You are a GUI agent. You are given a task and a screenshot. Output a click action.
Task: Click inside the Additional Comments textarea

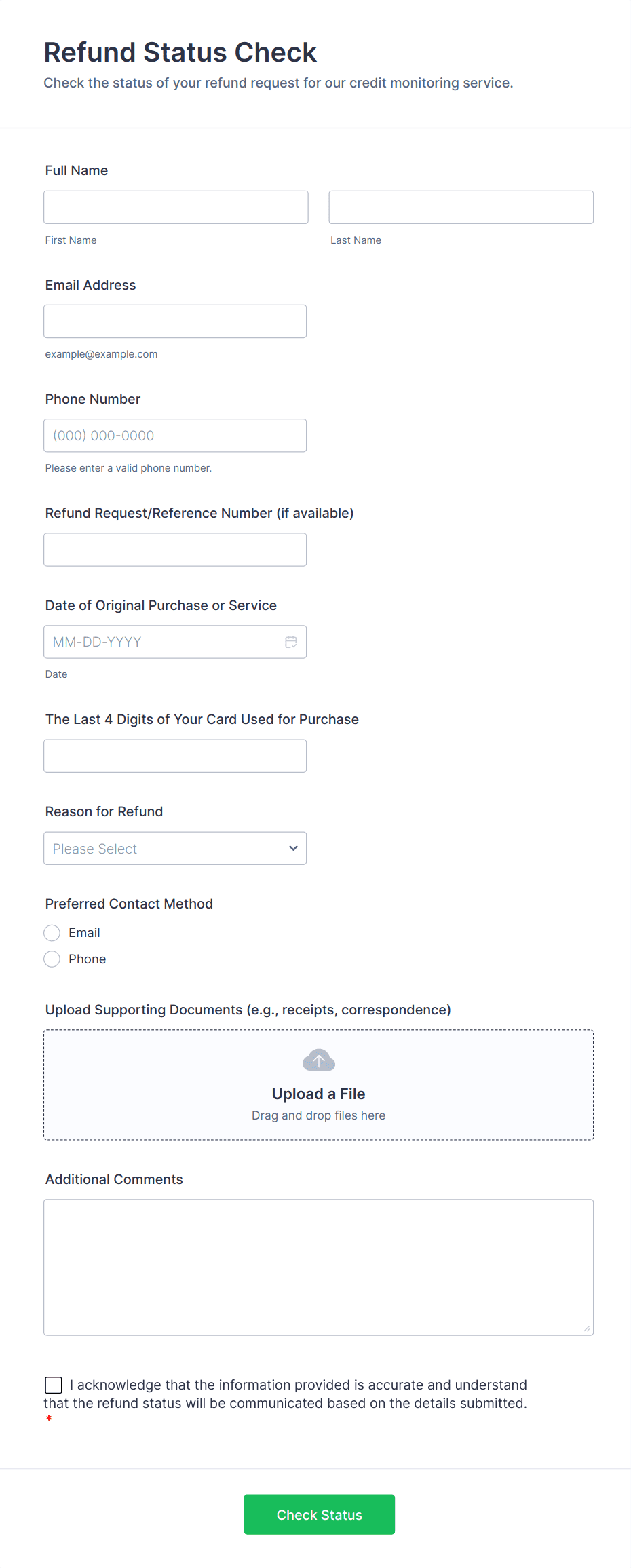tap(318, 1267)
